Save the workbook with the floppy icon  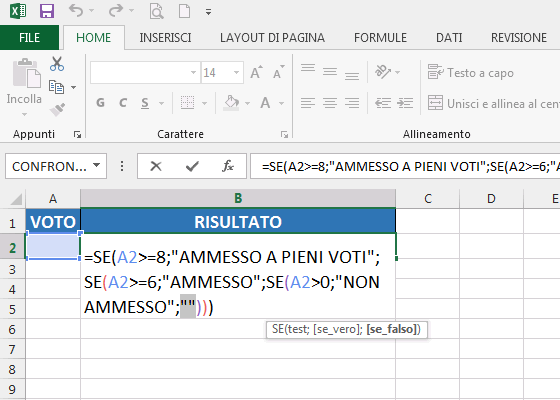tap(47, 11)
